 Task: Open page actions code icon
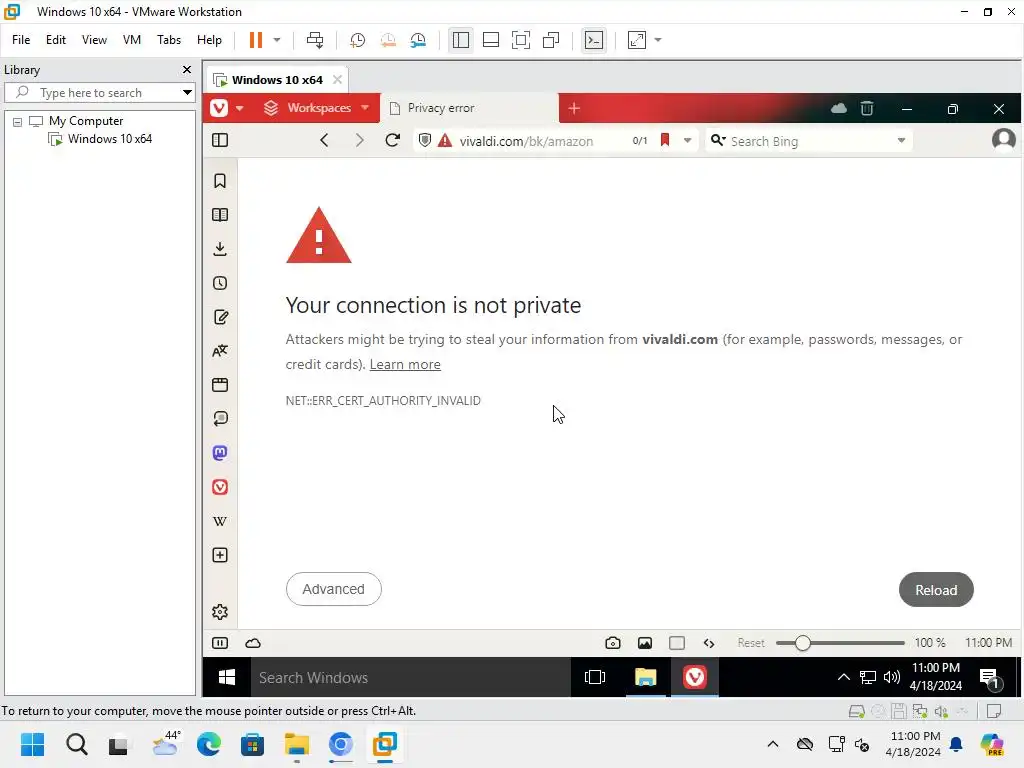pos(709,643)
